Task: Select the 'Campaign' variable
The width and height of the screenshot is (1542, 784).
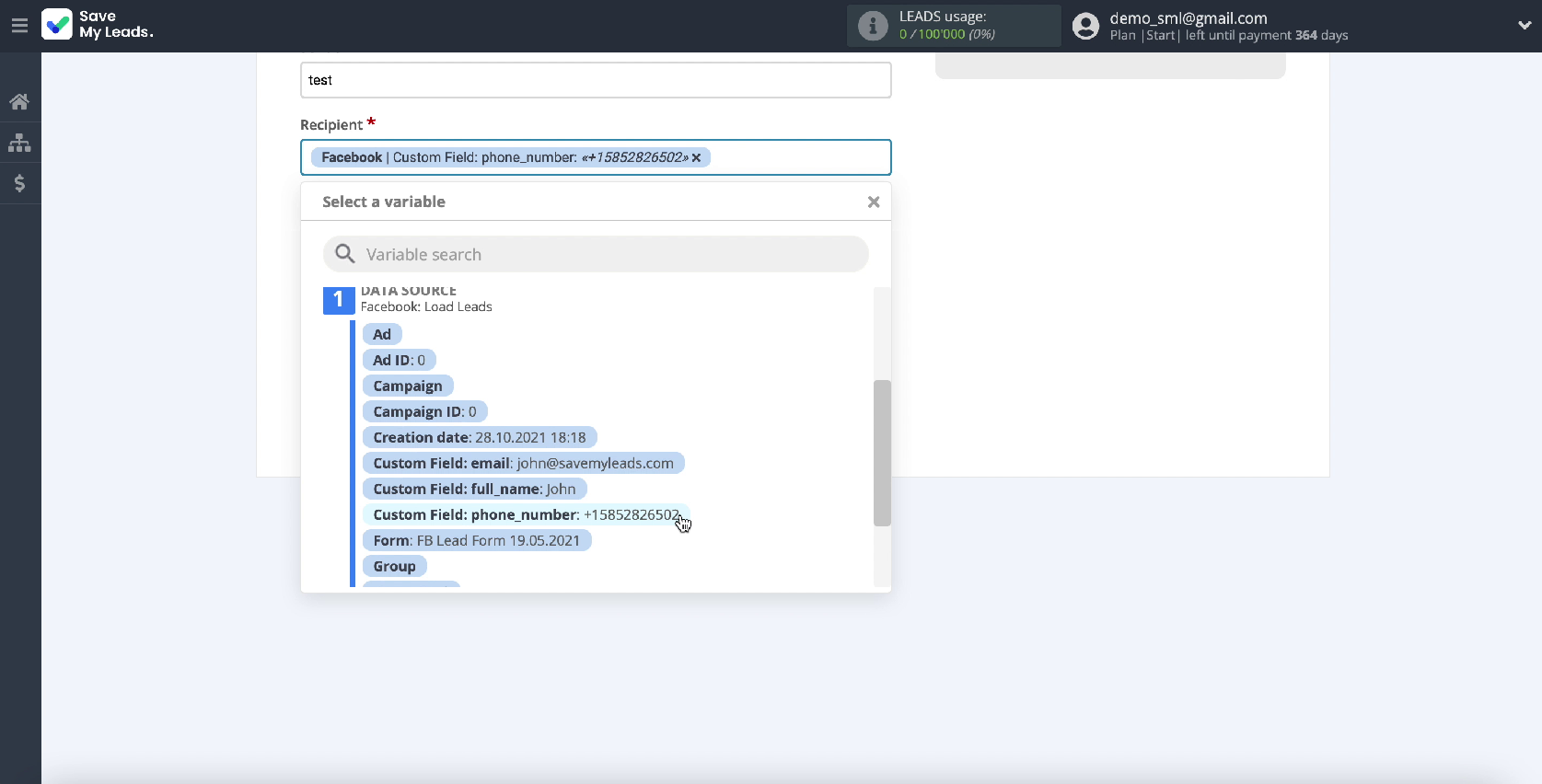Action: [408, 386]
